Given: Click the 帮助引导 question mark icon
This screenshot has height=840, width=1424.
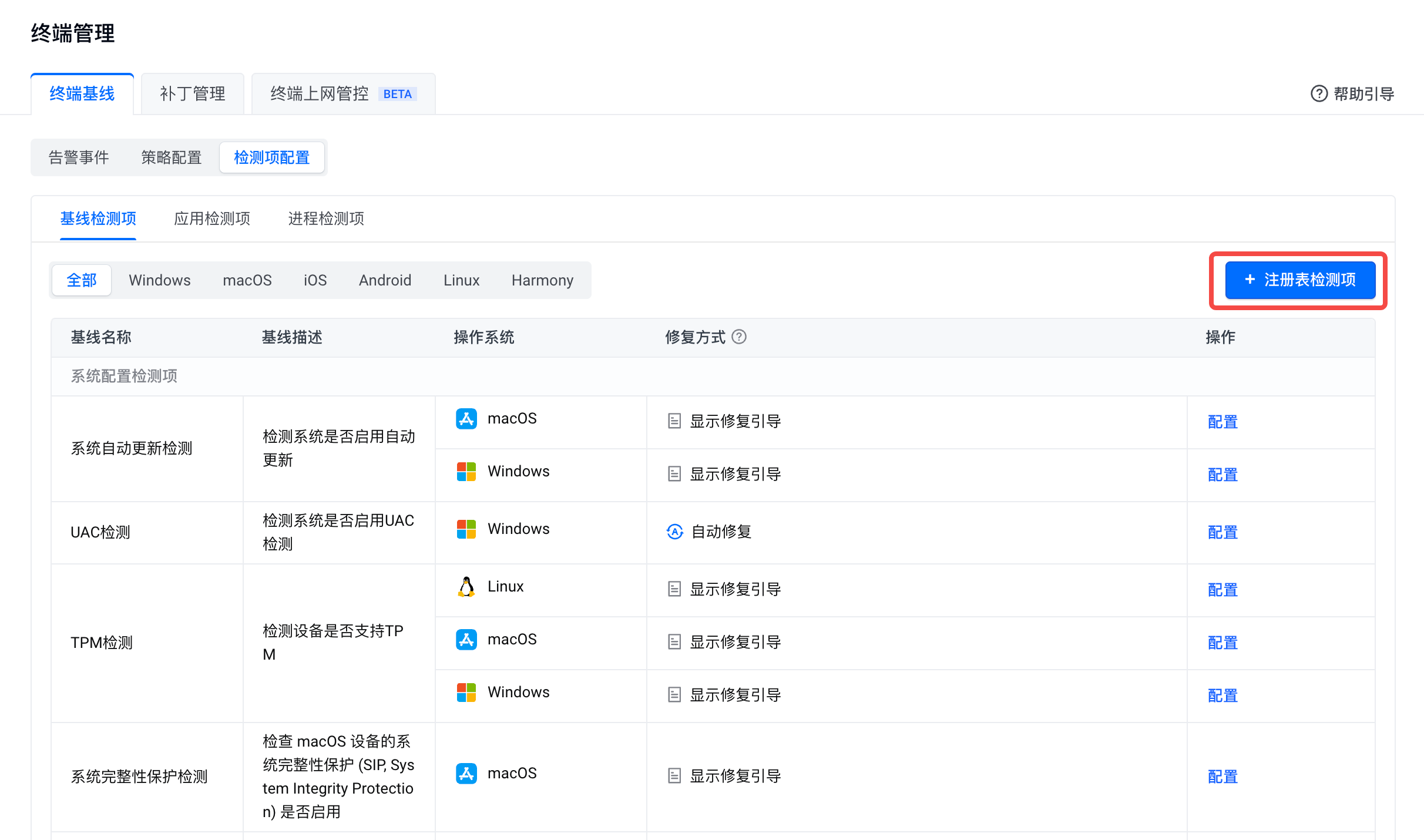Looking at the screenshot, I should click(x=1319, y=93).
